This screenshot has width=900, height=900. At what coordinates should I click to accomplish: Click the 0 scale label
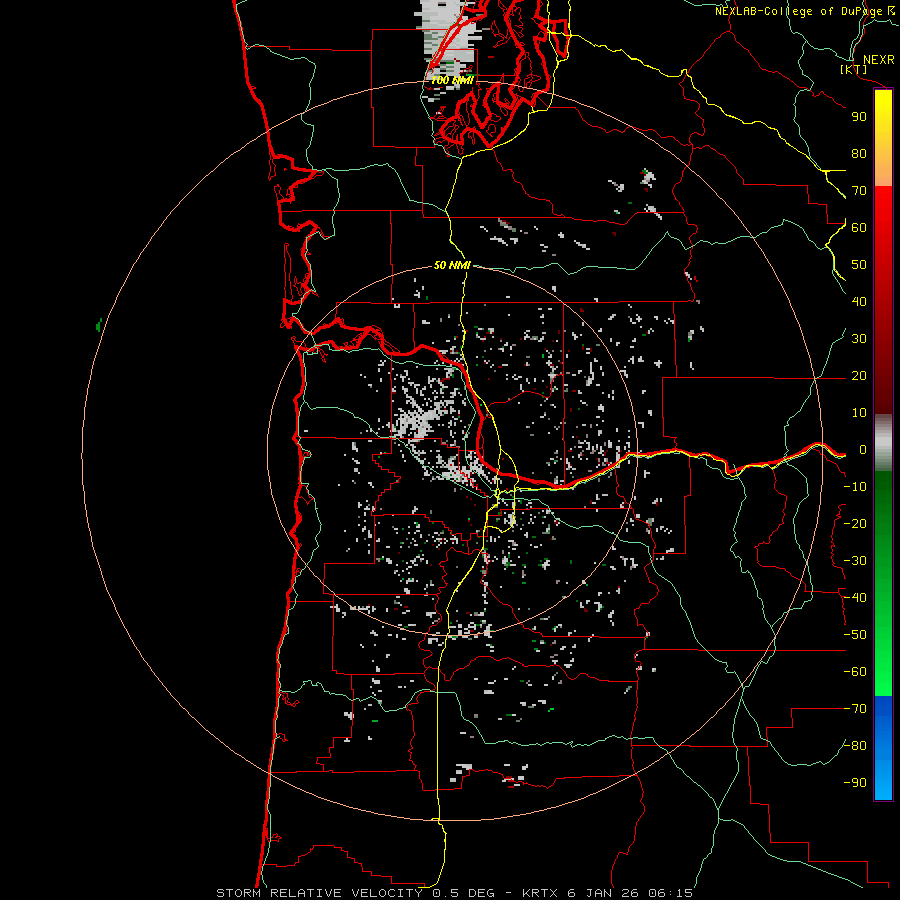pos(862,449)
